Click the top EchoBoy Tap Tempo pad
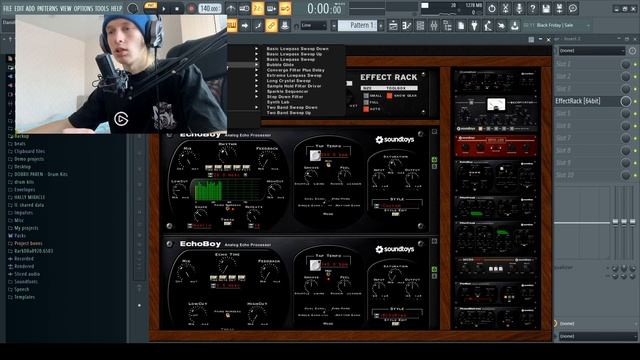The image size is (640, 360). point(315,156)
